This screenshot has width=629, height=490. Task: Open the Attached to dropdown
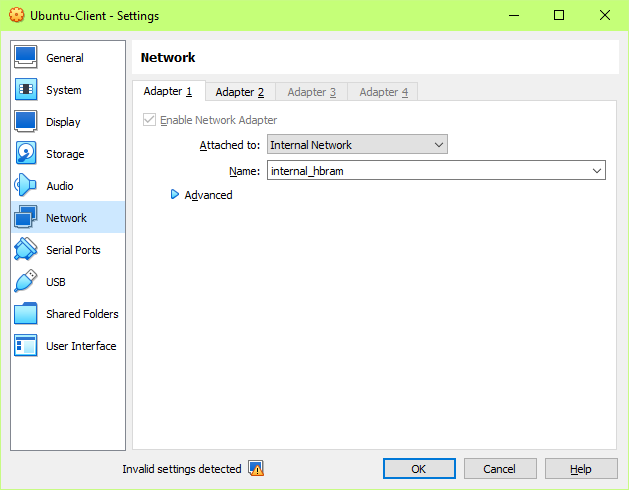click(357, 144)
